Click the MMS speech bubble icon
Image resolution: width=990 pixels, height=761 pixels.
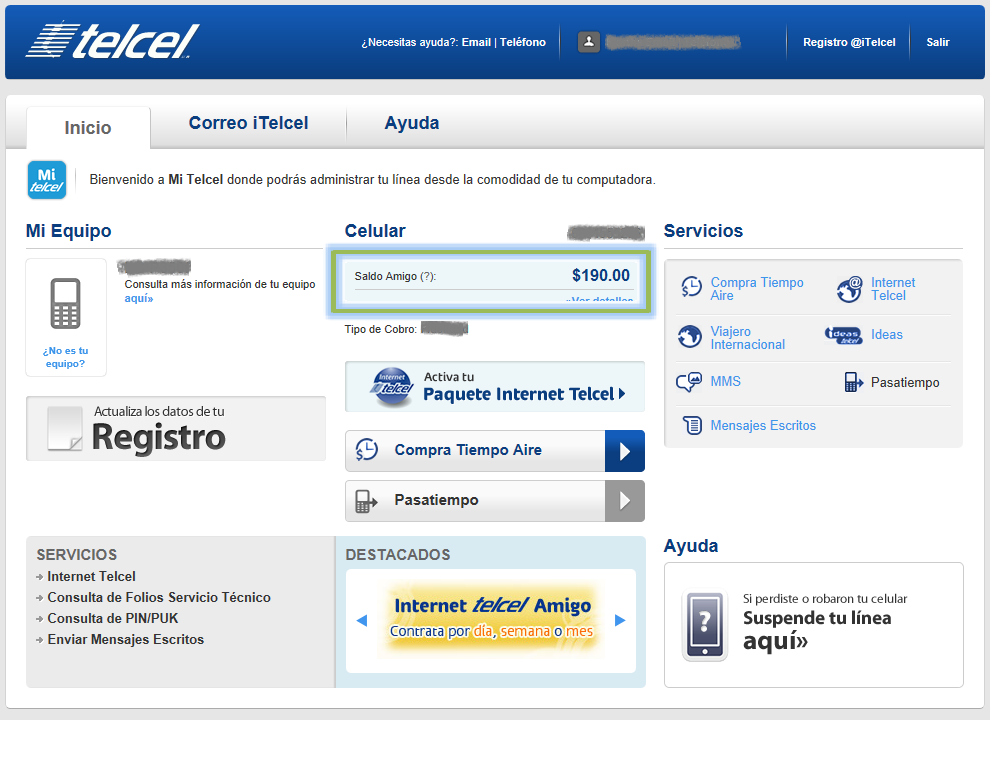point(689,382)
